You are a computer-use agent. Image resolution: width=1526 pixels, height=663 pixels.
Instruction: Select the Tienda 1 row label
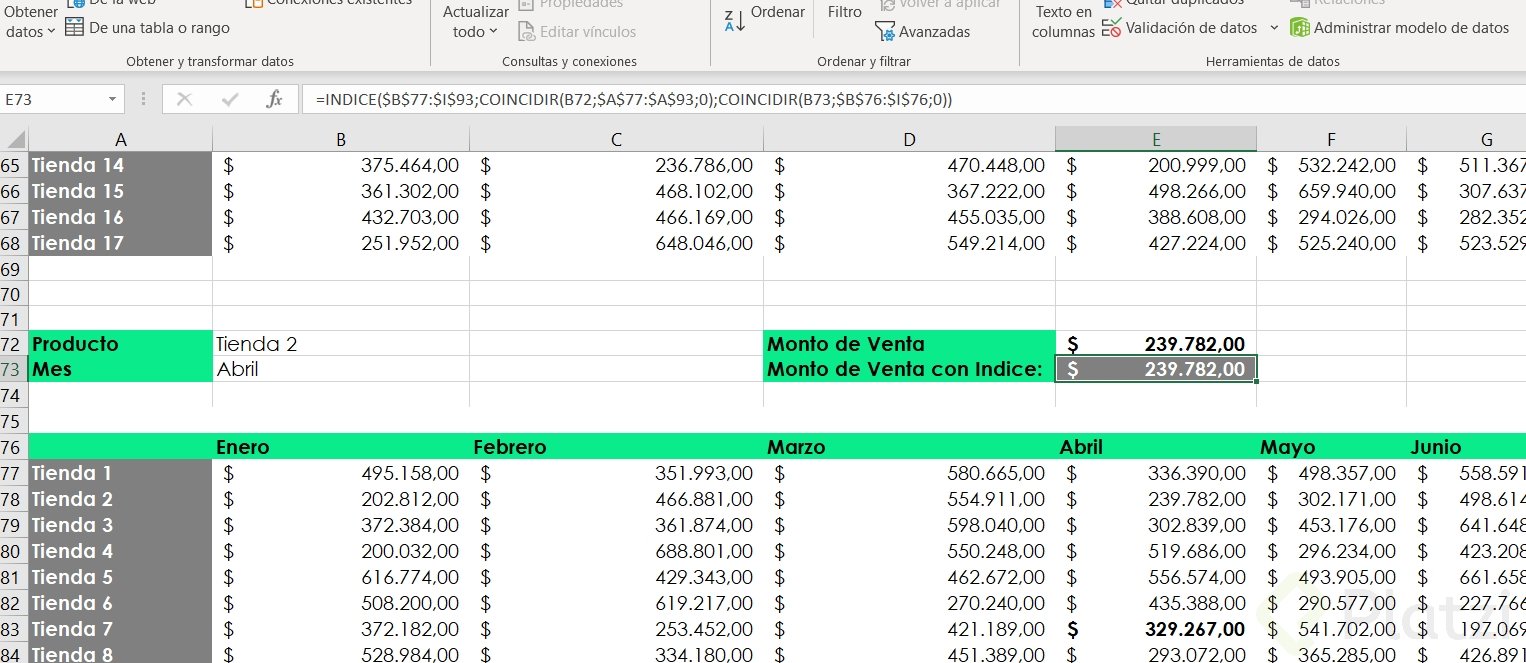click(120, 473)
